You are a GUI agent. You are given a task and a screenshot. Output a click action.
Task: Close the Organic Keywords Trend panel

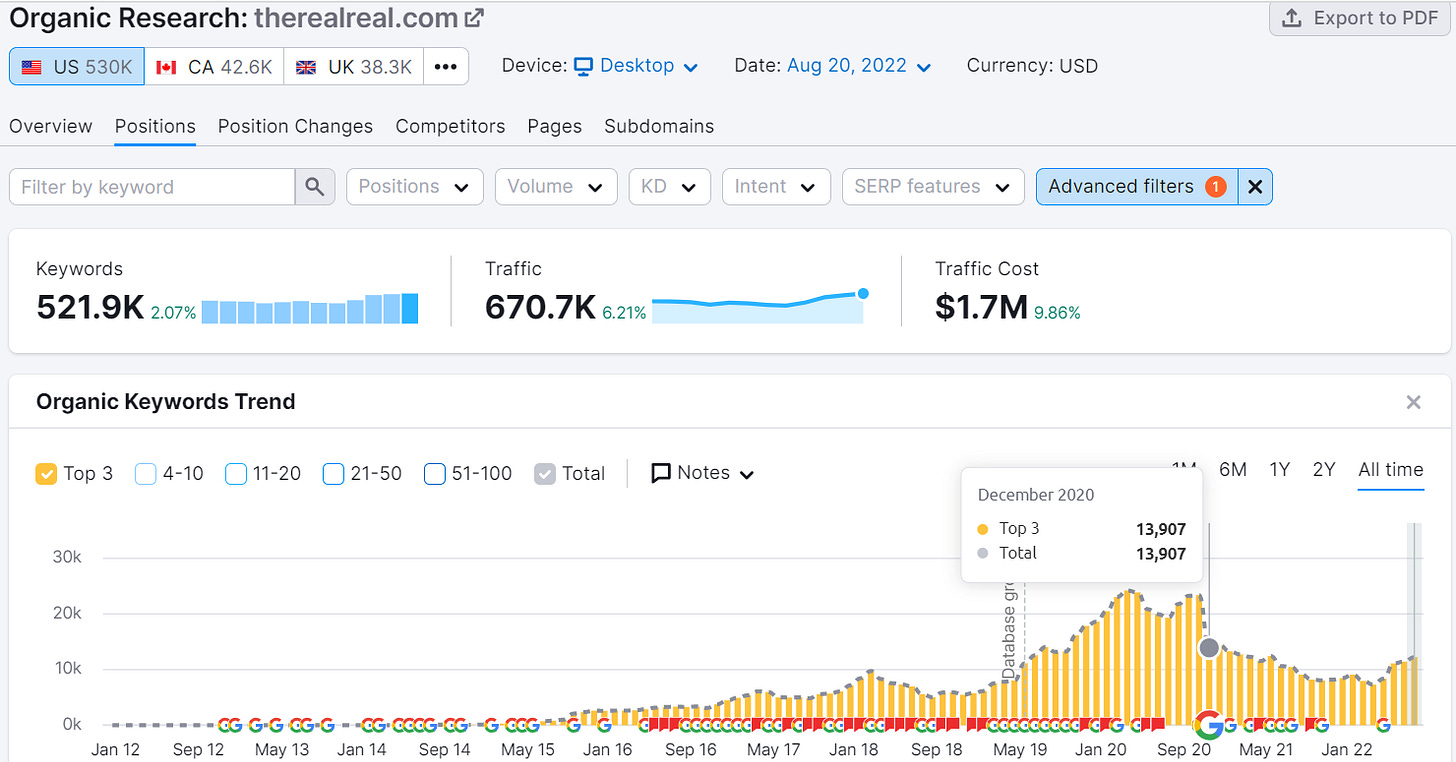1413,402
